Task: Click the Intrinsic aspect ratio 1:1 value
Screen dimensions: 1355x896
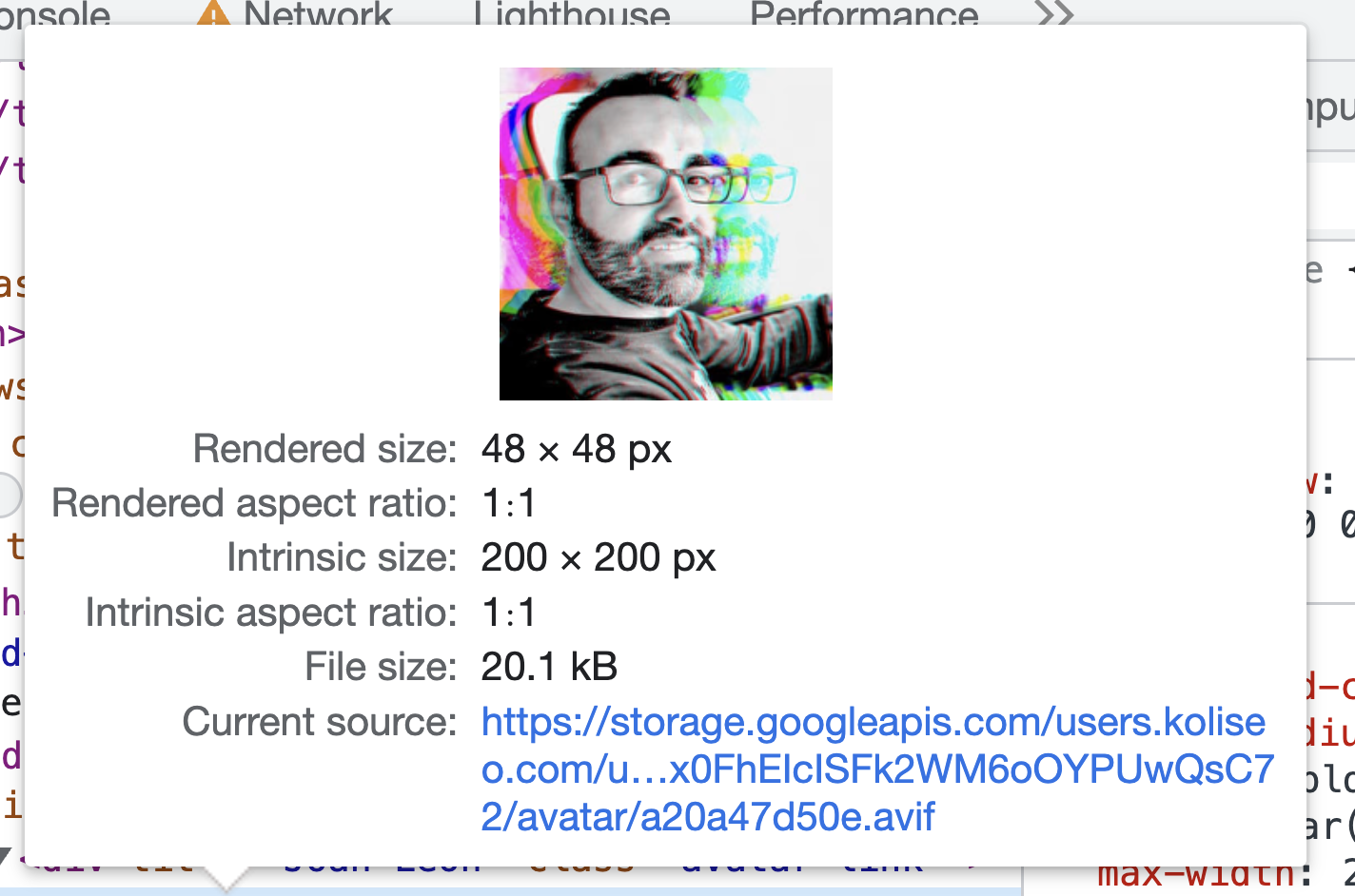Action: click(509, 613)
